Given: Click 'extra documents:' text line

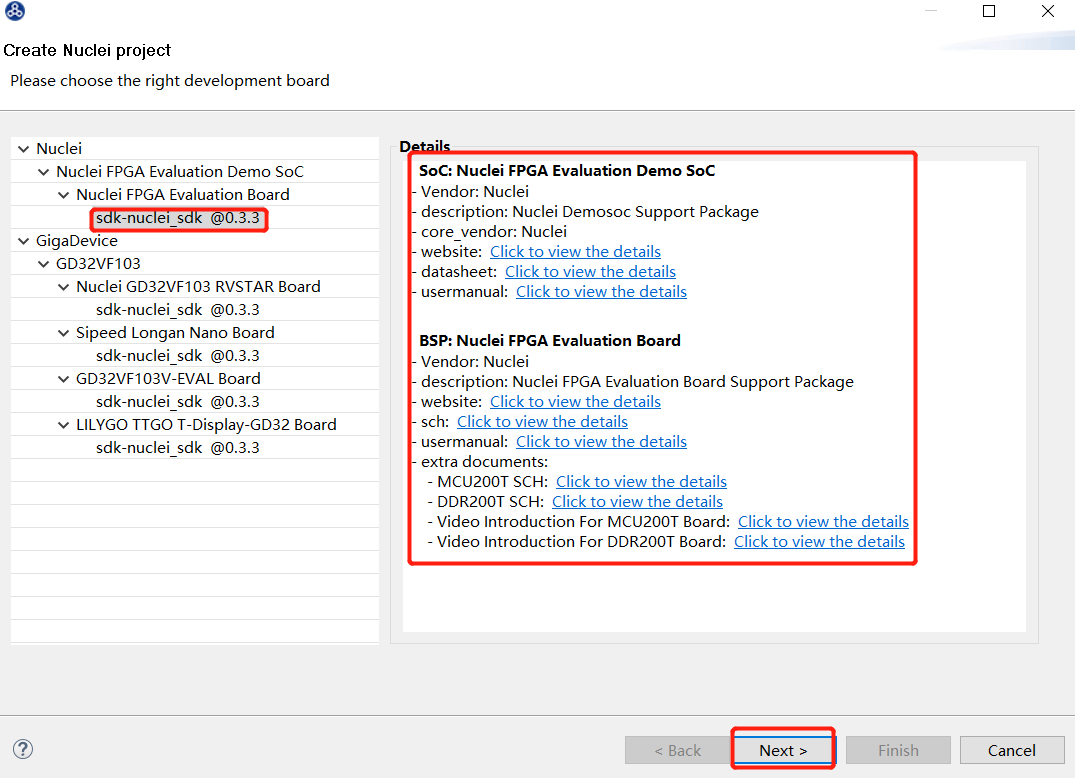Looking at the screenshot, I should 484,462.
